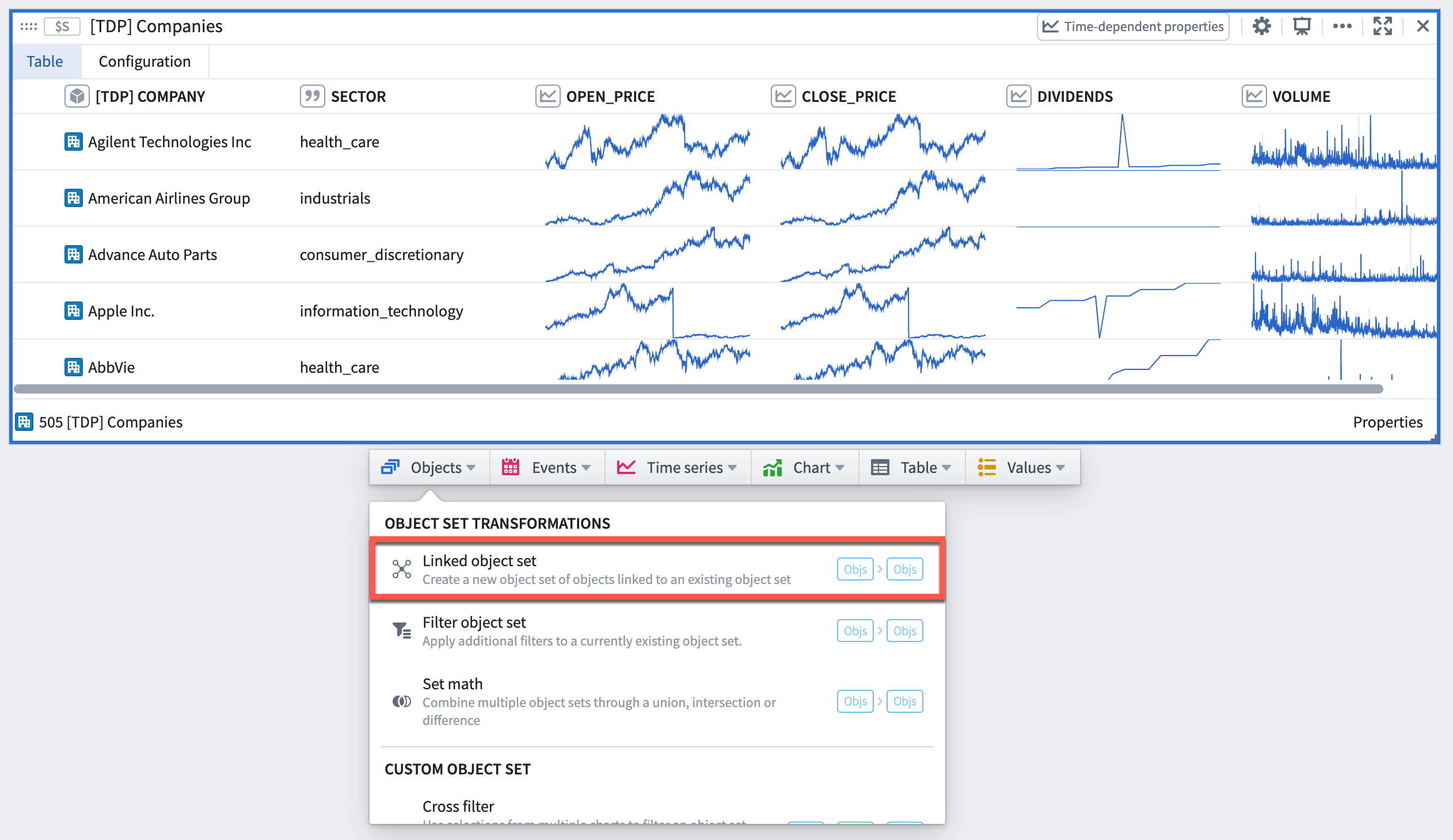The image size is (1453, 840).
Task: Click the VOLUME column header
Action: [1302, 96]
